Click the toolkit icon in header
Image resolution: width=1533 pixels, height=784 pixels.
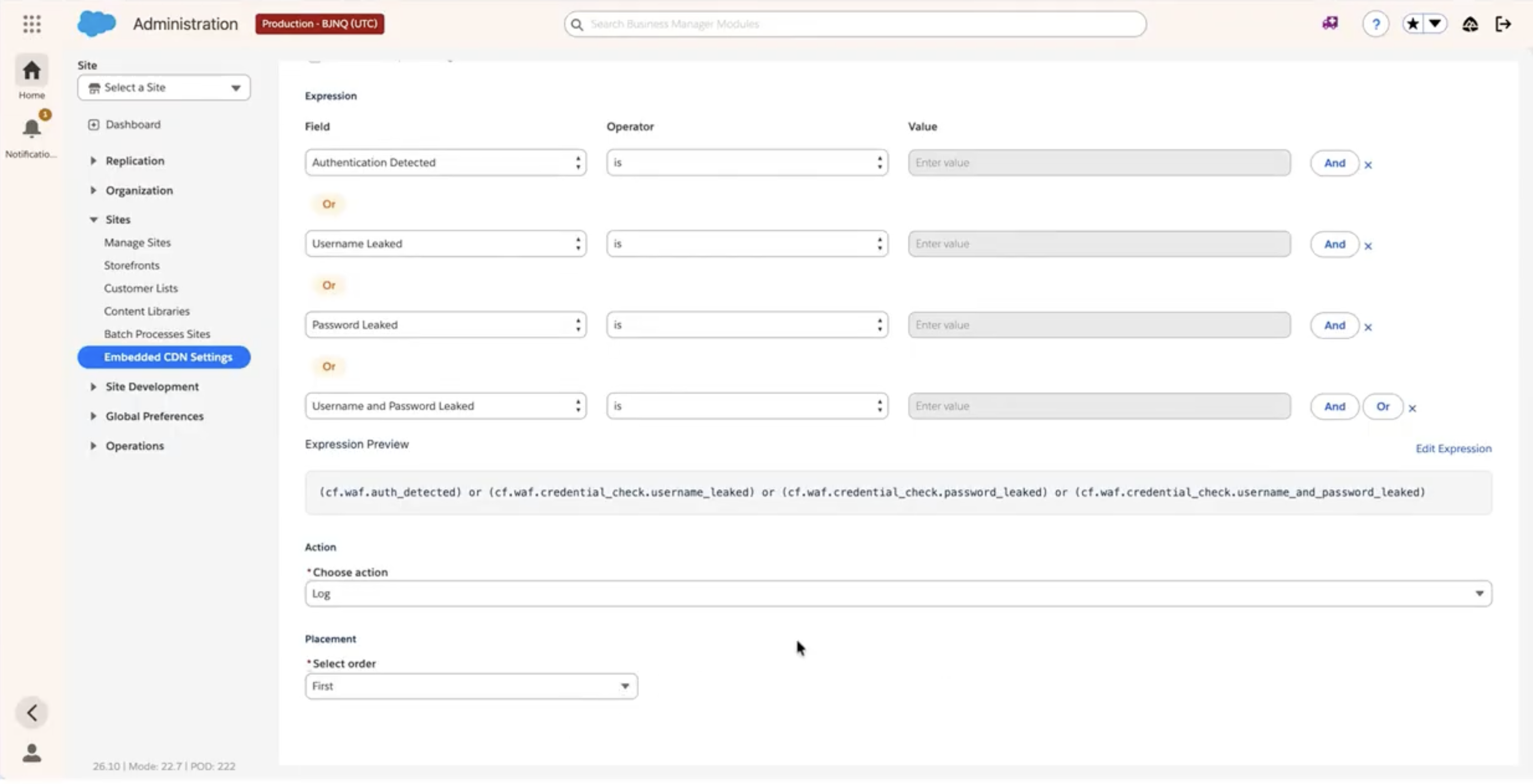[1329, 23]
